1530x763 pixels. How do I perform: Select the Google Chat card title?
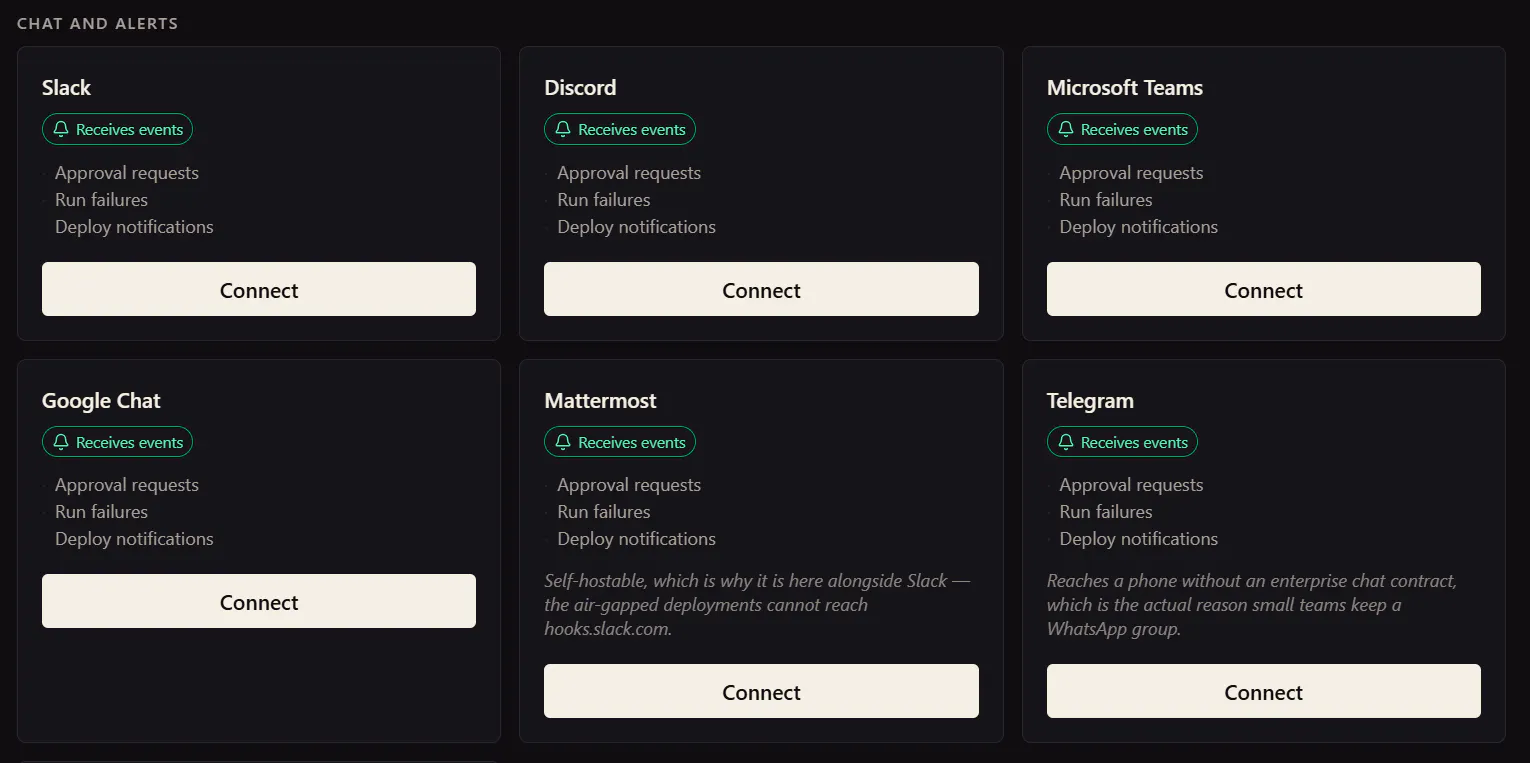point(101,401)
